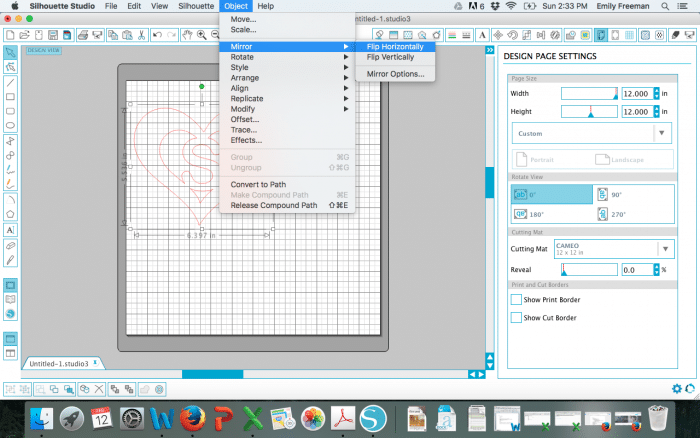Switch to Untitled-1.studio3 document tab

click(x=63, y=363)
